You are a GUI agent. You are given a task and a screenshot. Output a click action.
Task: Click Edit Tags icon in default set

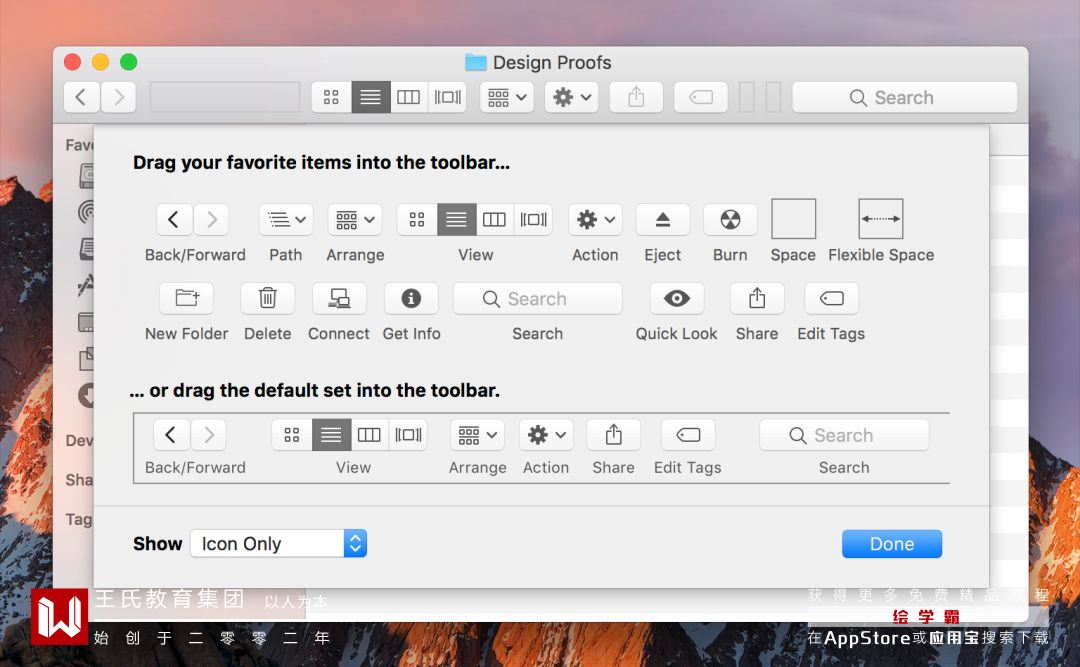point(688,435)
